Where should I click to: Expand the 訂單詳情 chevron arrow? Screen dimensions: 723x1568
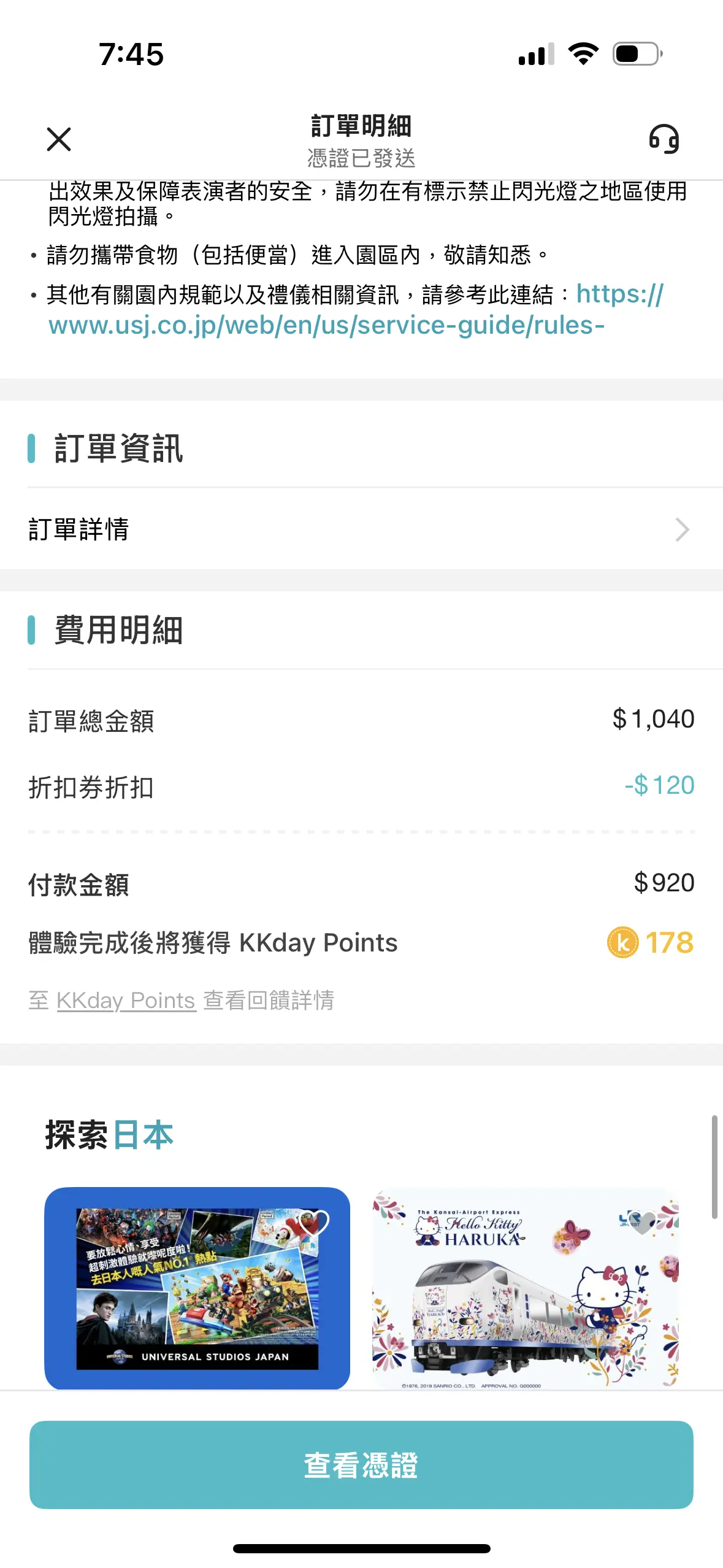(682, 529)
